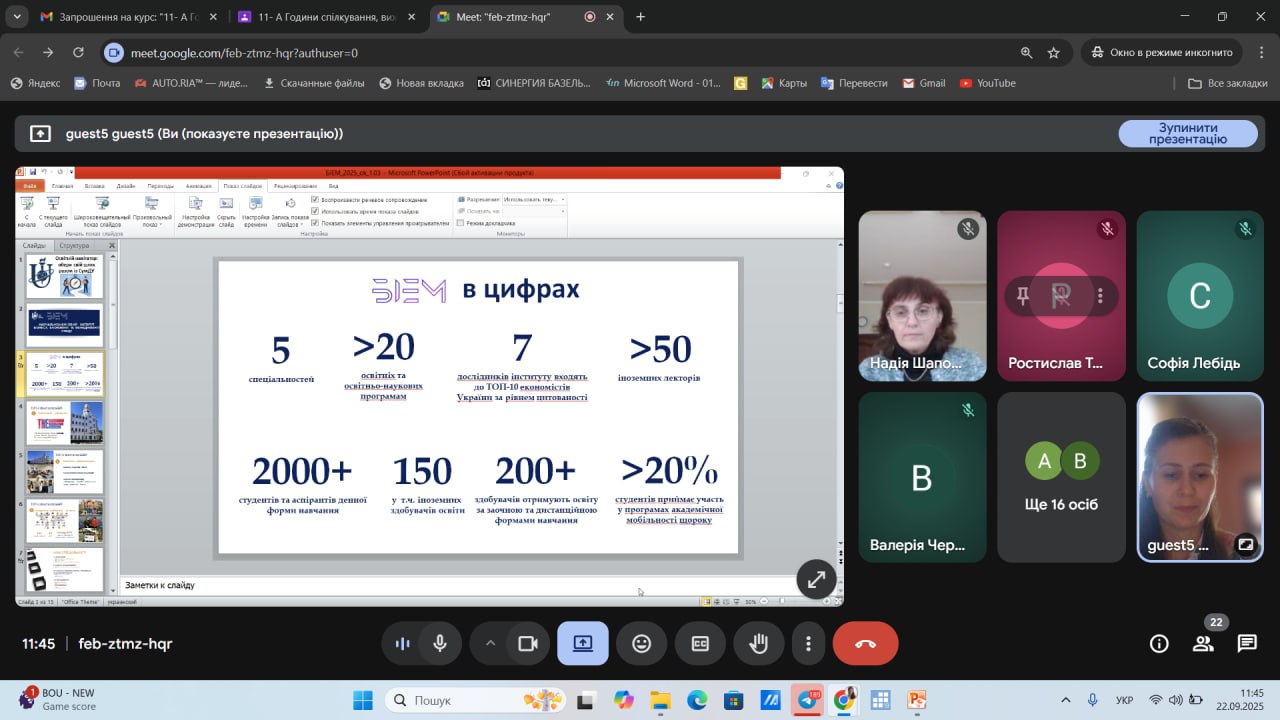Click the present screen button
This screenshot has height=720, width=1280.
[583, 644]
